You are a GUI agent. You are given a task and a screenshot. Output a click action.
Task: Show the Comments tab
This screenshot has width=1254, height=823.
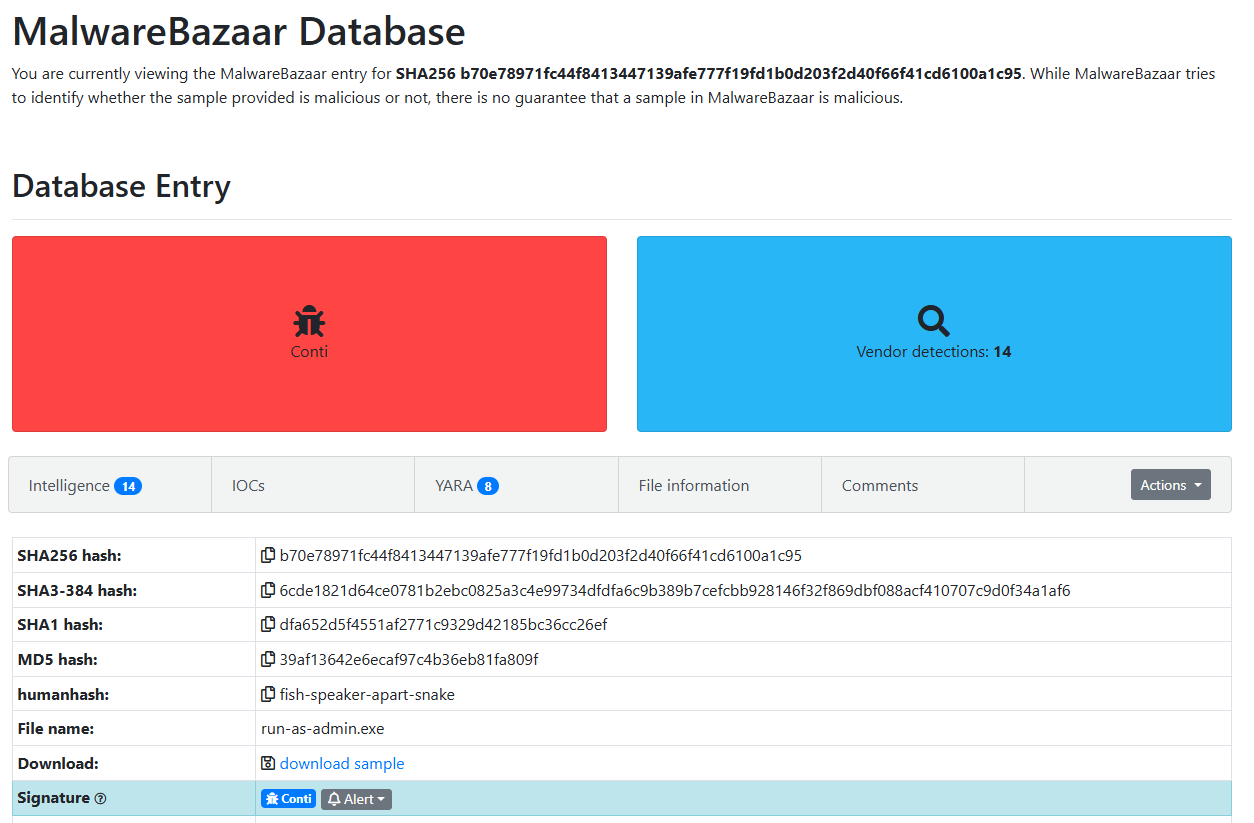point(879,486)
